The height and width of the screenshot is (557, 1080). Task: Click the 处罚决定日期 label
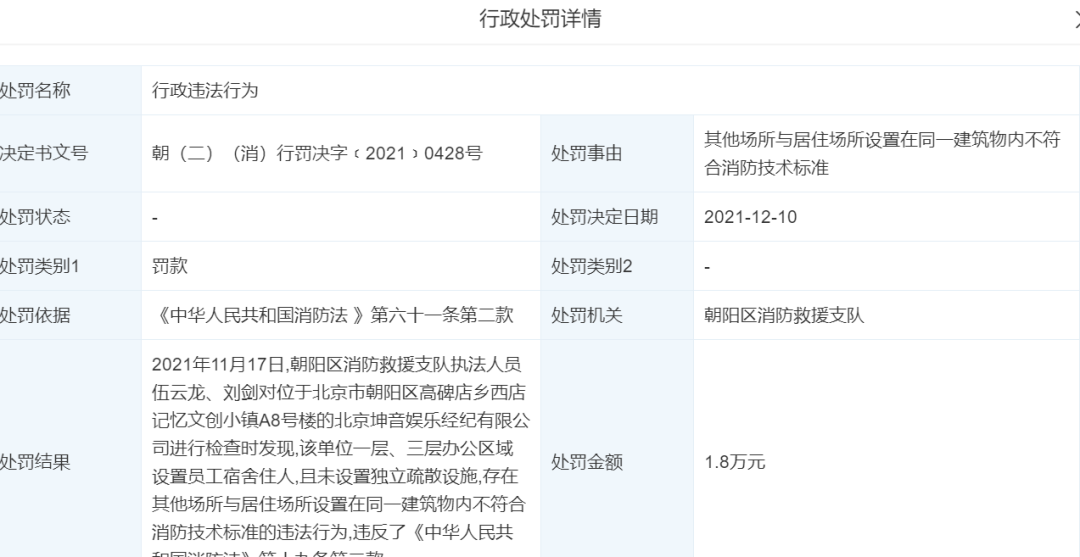pos(605,217)
